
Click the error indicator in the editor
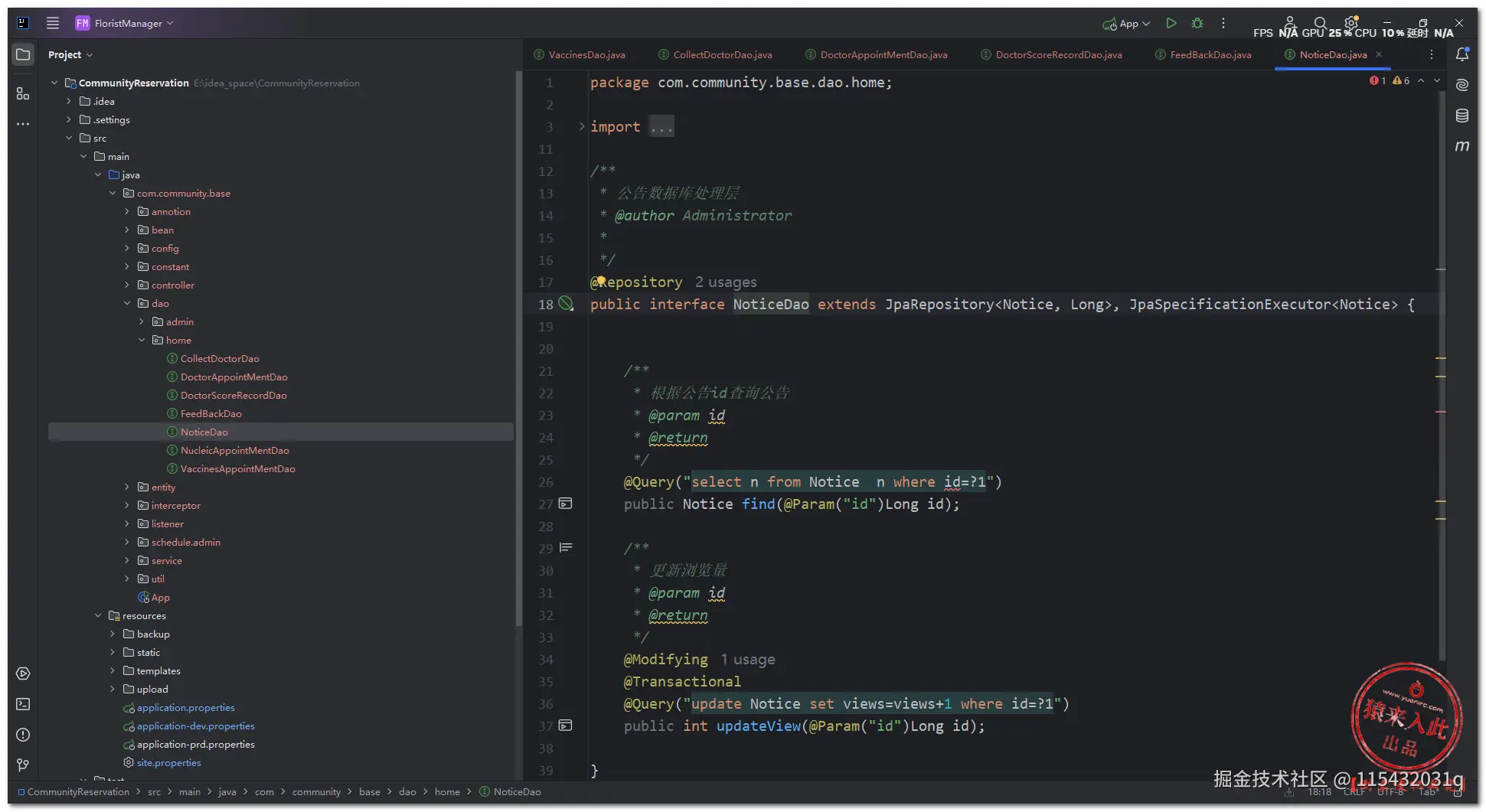click(1378, 80)
